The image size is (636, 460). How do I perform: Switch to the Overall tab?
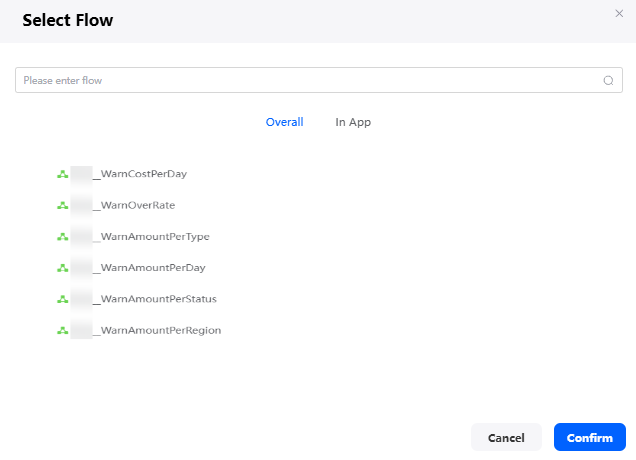coord(284,122)
